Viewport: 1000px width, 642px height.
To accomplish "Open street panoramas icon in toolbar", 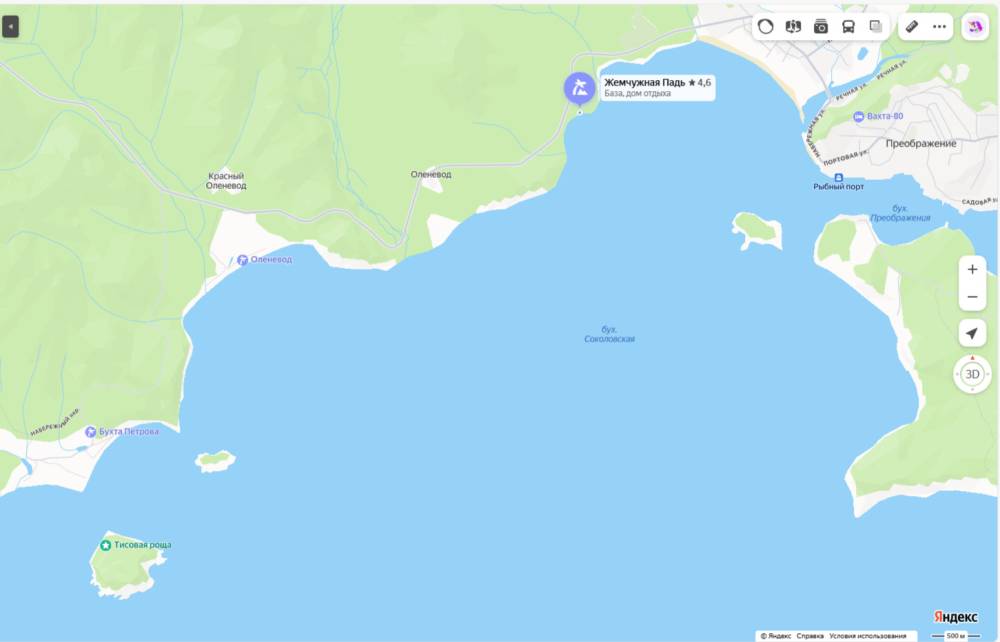I will click(x=793, y=27).
